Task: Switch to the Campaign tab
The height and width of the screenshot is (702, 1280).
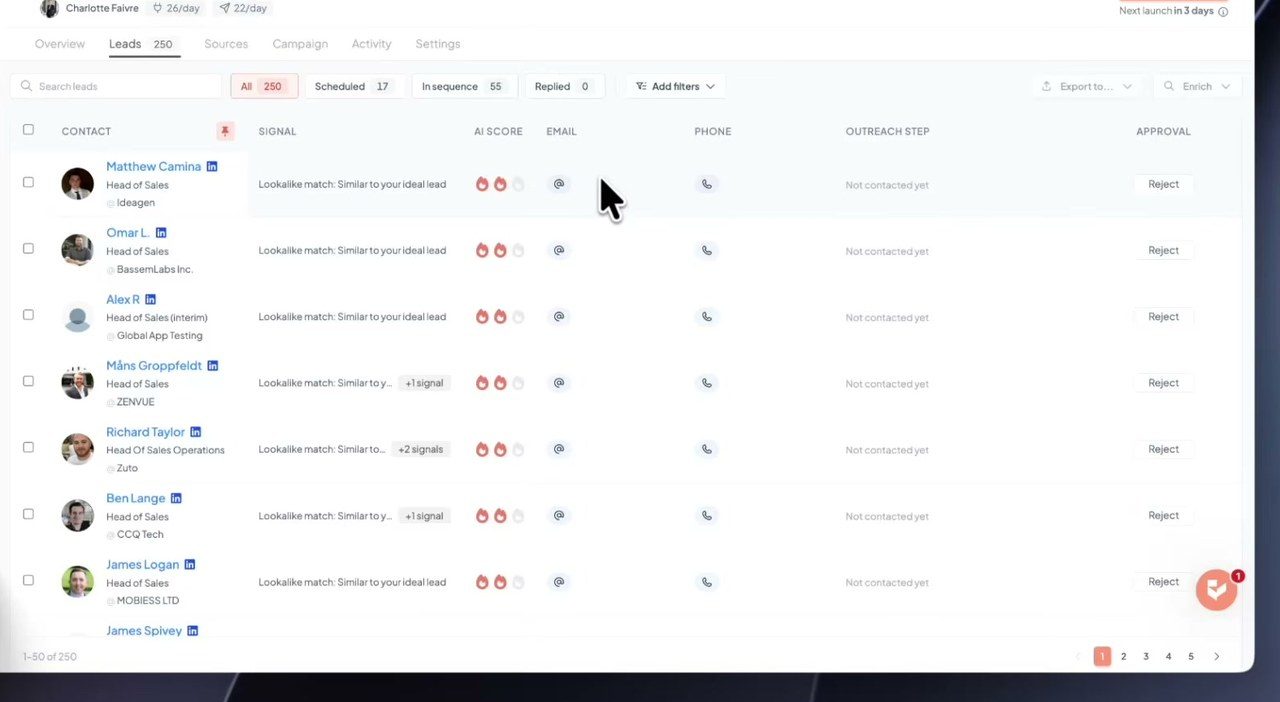Action: pos(300,44)
